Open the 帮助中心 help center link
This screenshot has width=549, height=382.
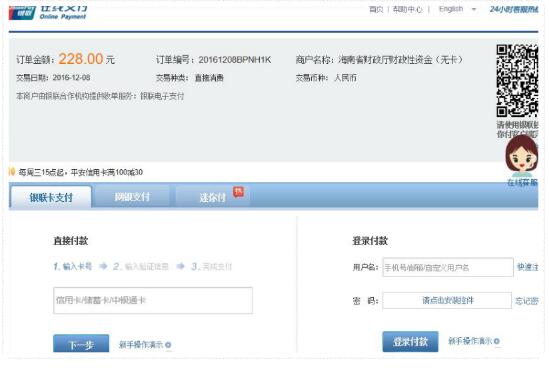coord(407,9)
